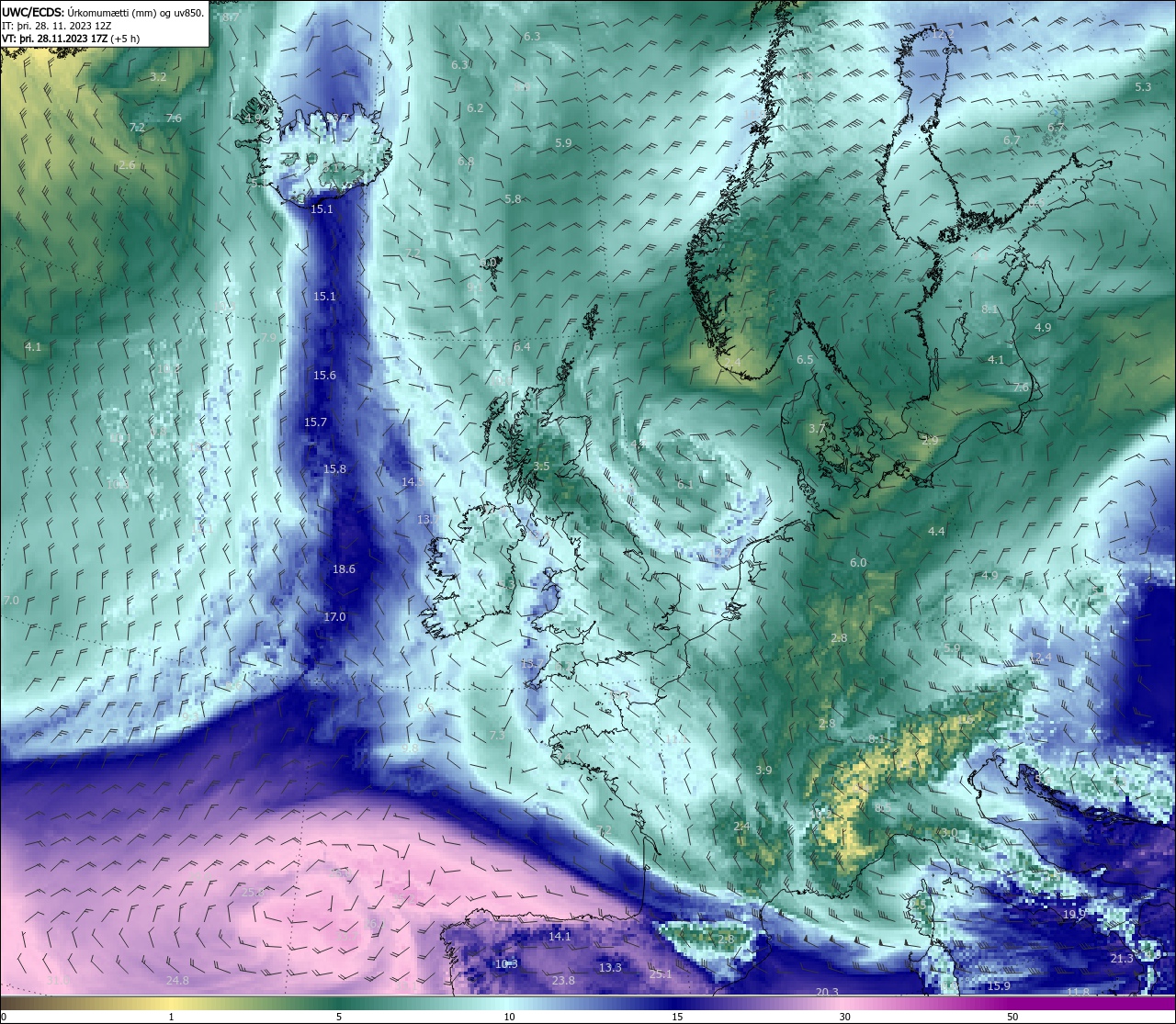Click the color scale label "0"
1176x1024 pixels.
(3, 1017)
